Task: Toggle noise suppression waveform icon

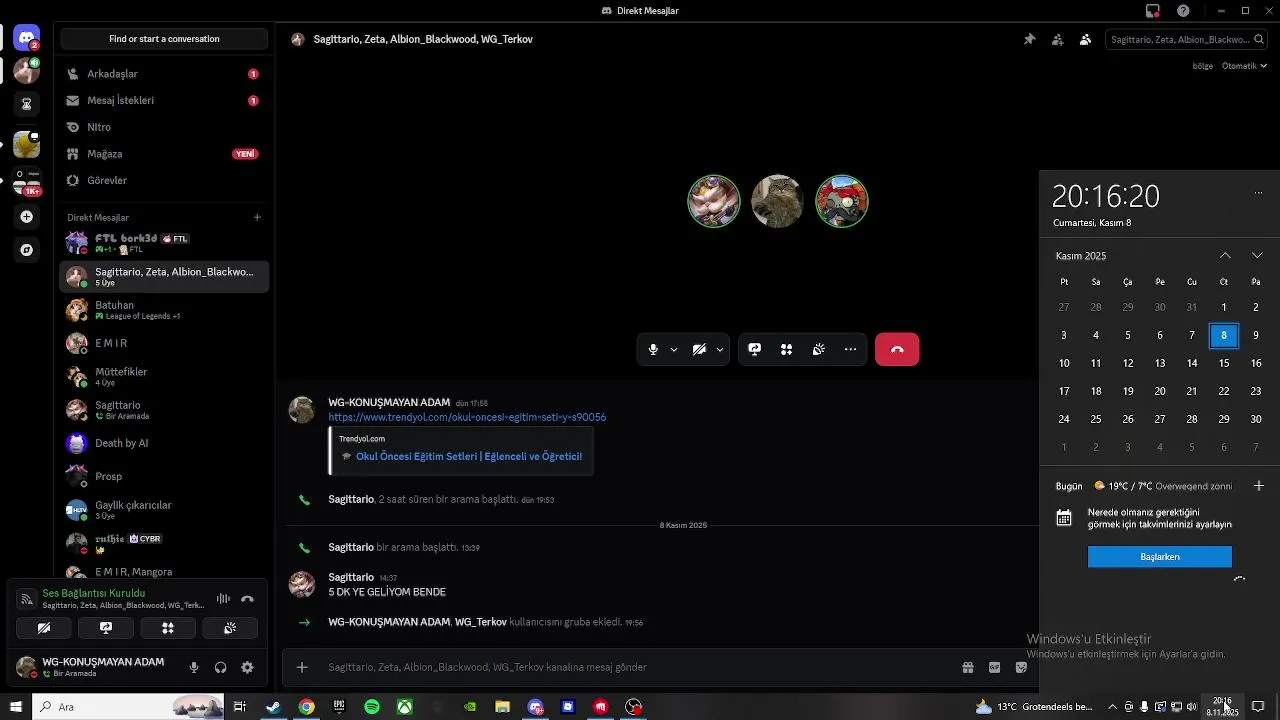Action: click(x=223, y=599)
